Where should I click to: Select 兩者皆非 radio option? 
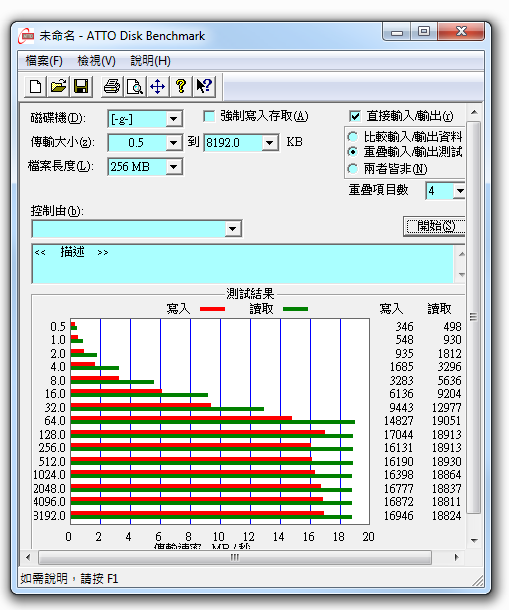[x=353, y=168]
